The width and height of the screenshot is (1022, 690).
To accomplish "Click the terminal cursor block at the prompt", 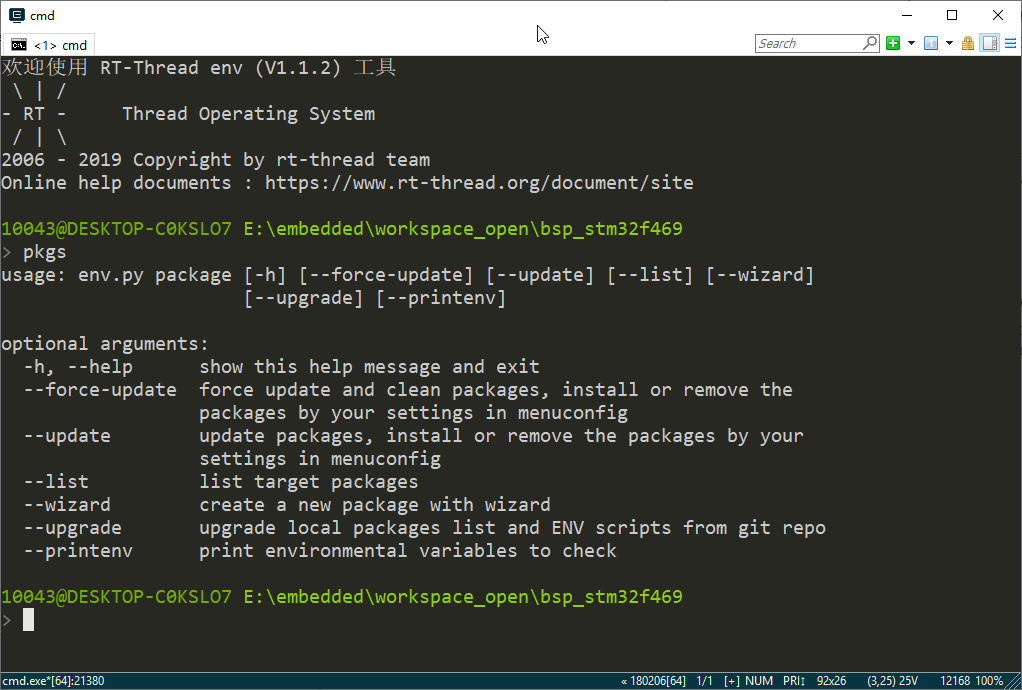I will (28, 620).
